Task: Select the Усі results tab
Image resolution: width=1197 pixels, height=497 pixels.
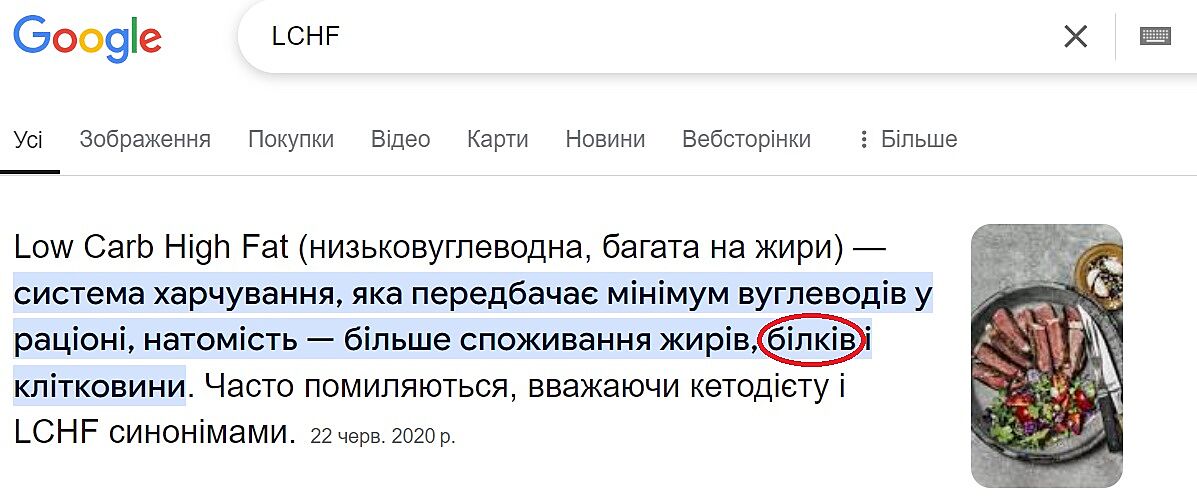Action: [x=28, y=139]
